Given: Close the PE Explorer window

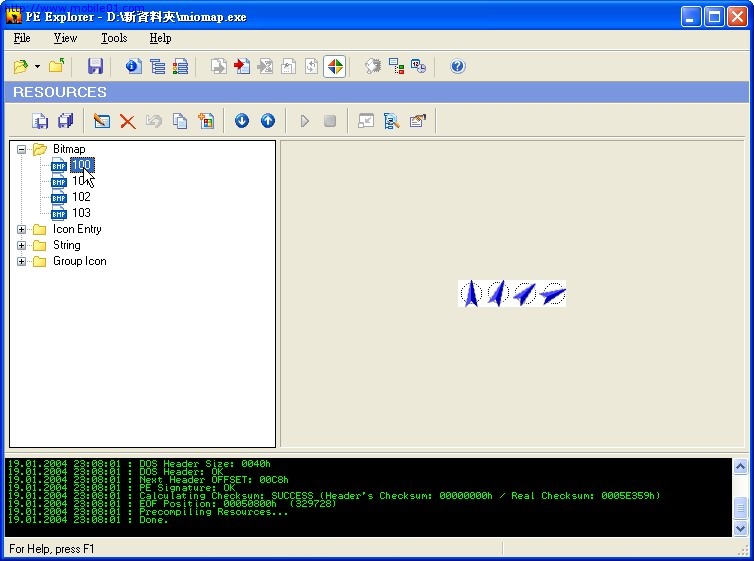Looking at the screenshot, I should pos(737,17).
